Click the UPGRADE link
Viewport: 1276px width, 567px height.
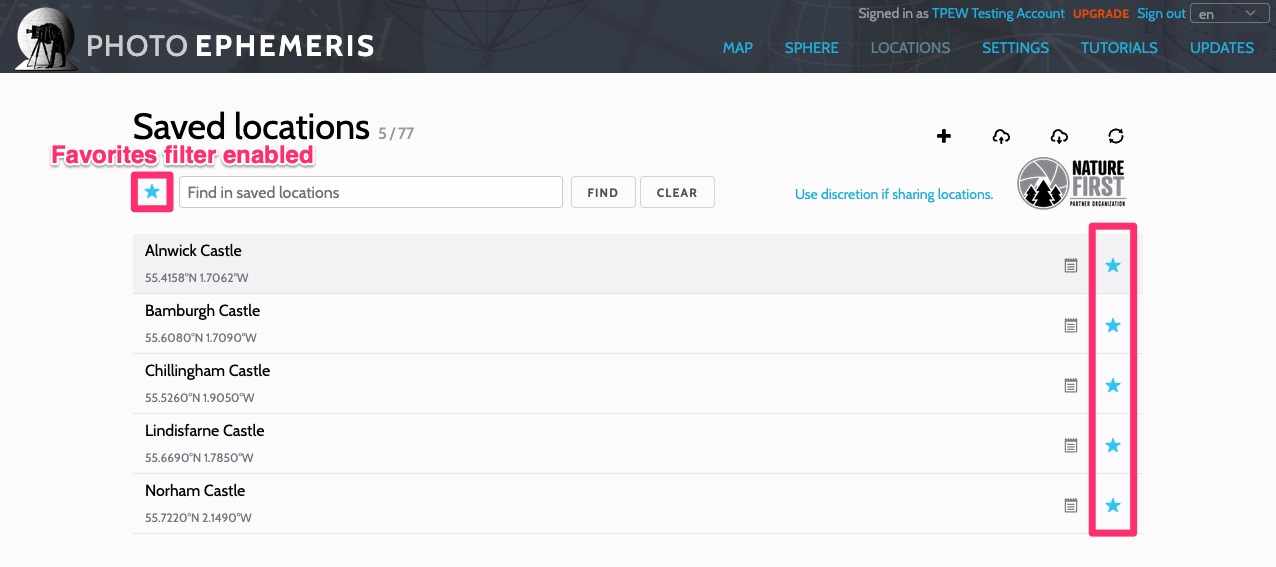point(1101,14)
